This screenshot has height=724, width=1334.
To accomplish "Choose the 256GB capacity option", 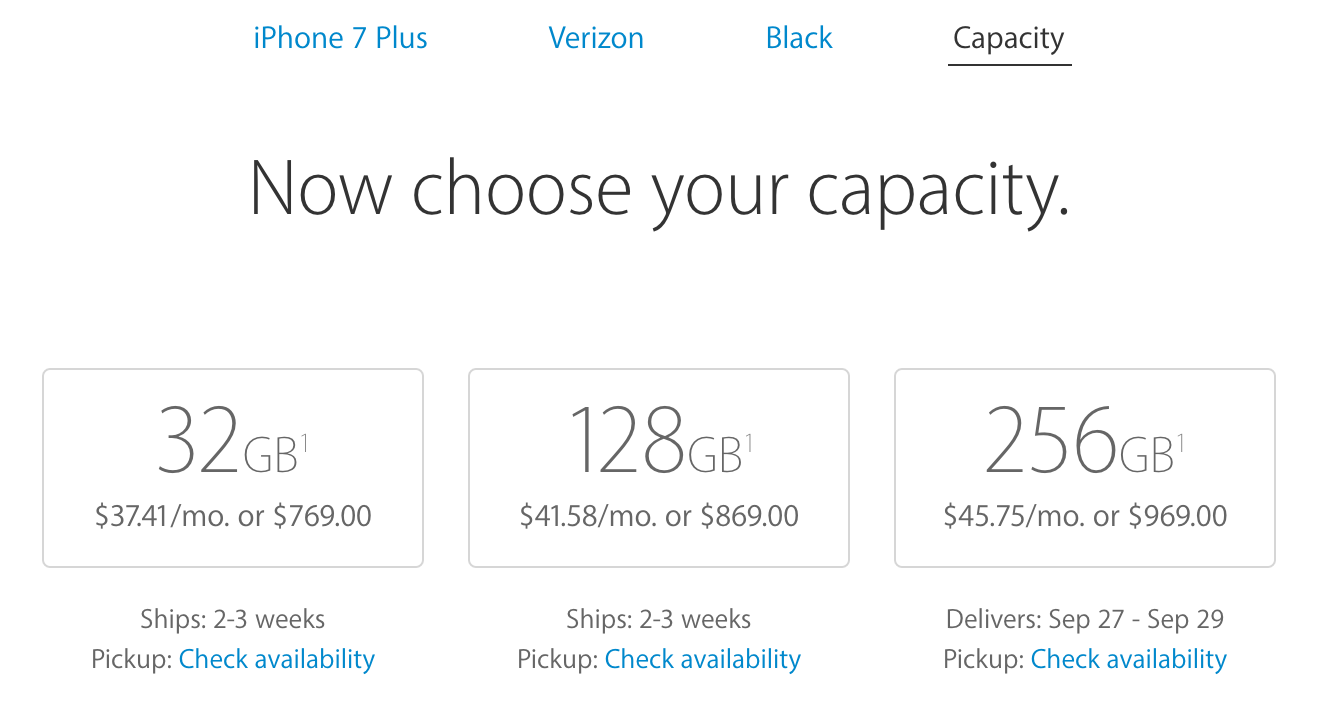I will 1085,467.
